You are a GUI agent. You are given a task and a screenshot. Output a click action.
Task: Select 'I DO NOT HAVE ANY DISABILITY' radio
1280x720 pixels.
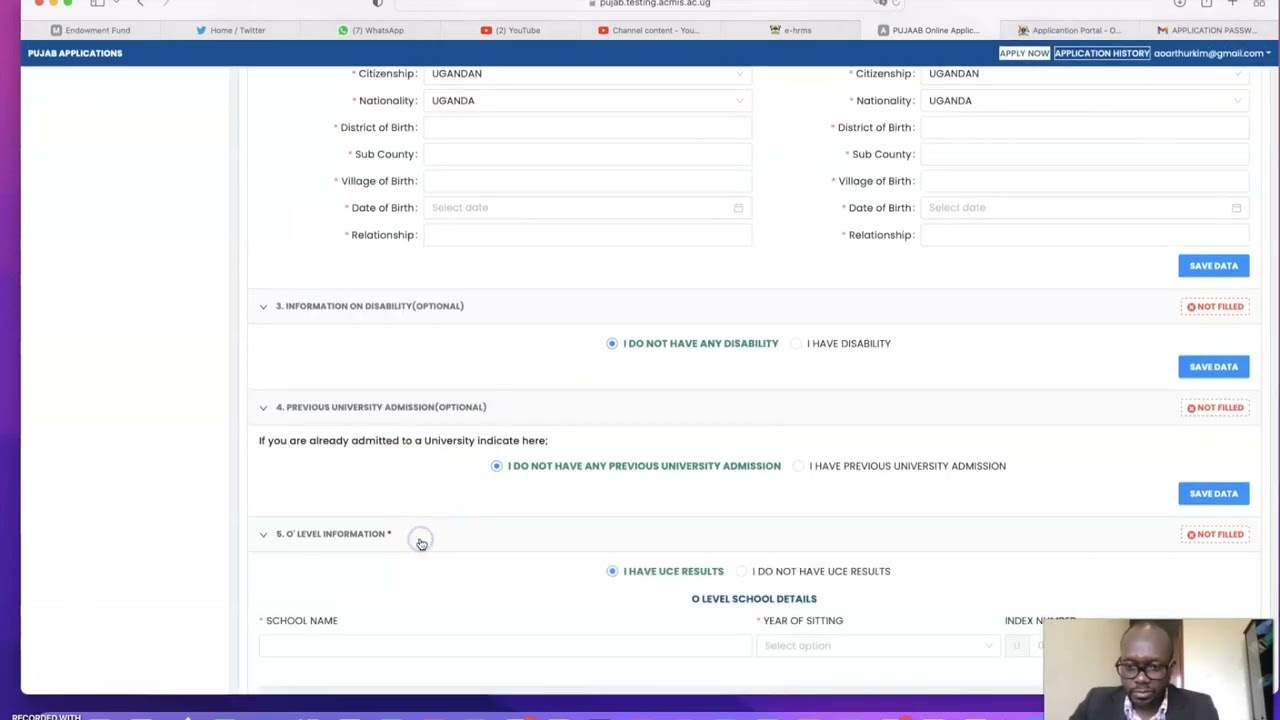click(612, 344)
